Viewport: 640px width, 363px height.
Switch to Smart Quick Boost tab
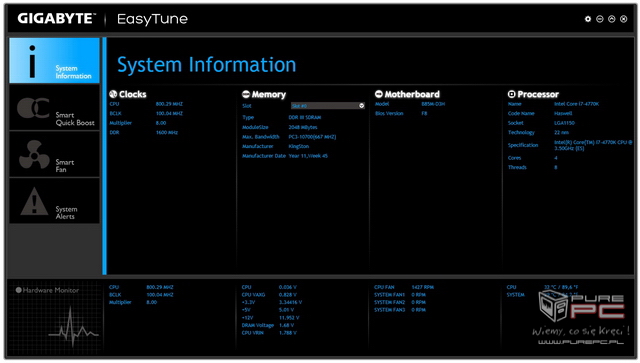(54, 108)
